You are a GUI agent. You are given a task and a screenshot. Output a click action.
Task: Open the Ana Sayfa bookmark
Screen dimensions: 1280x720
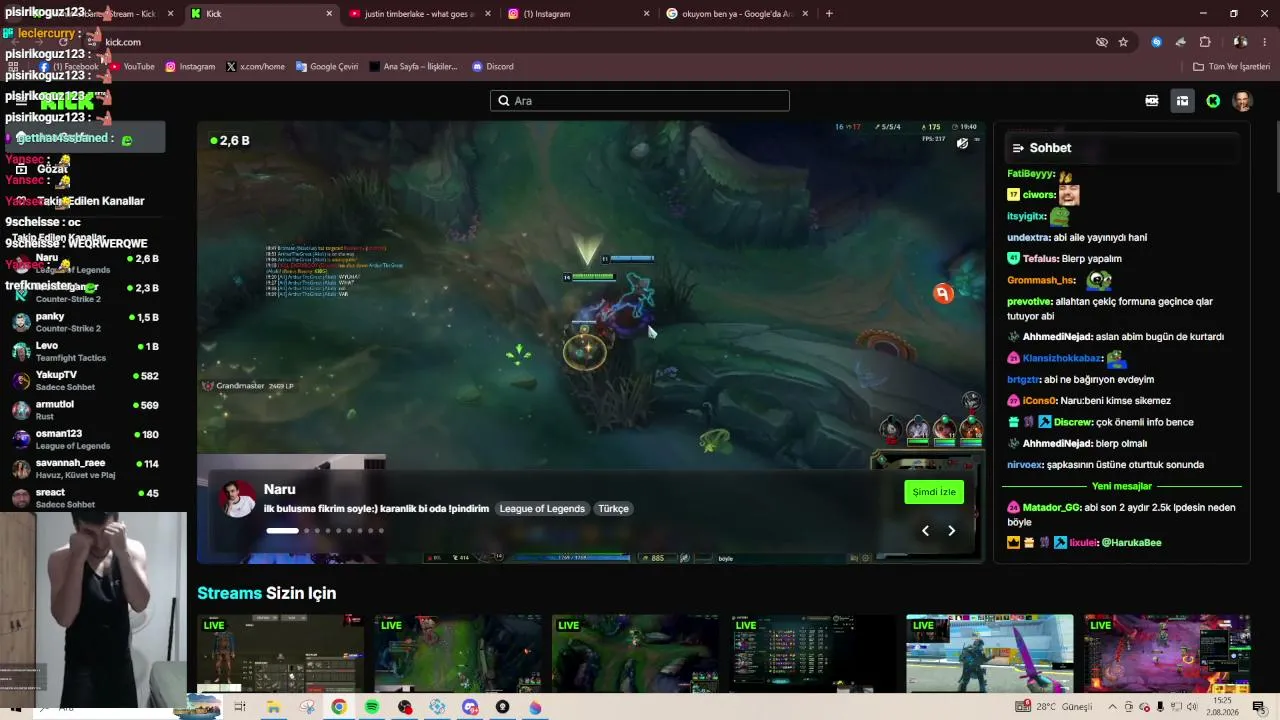pyautogui.click(x=413, y=67)
